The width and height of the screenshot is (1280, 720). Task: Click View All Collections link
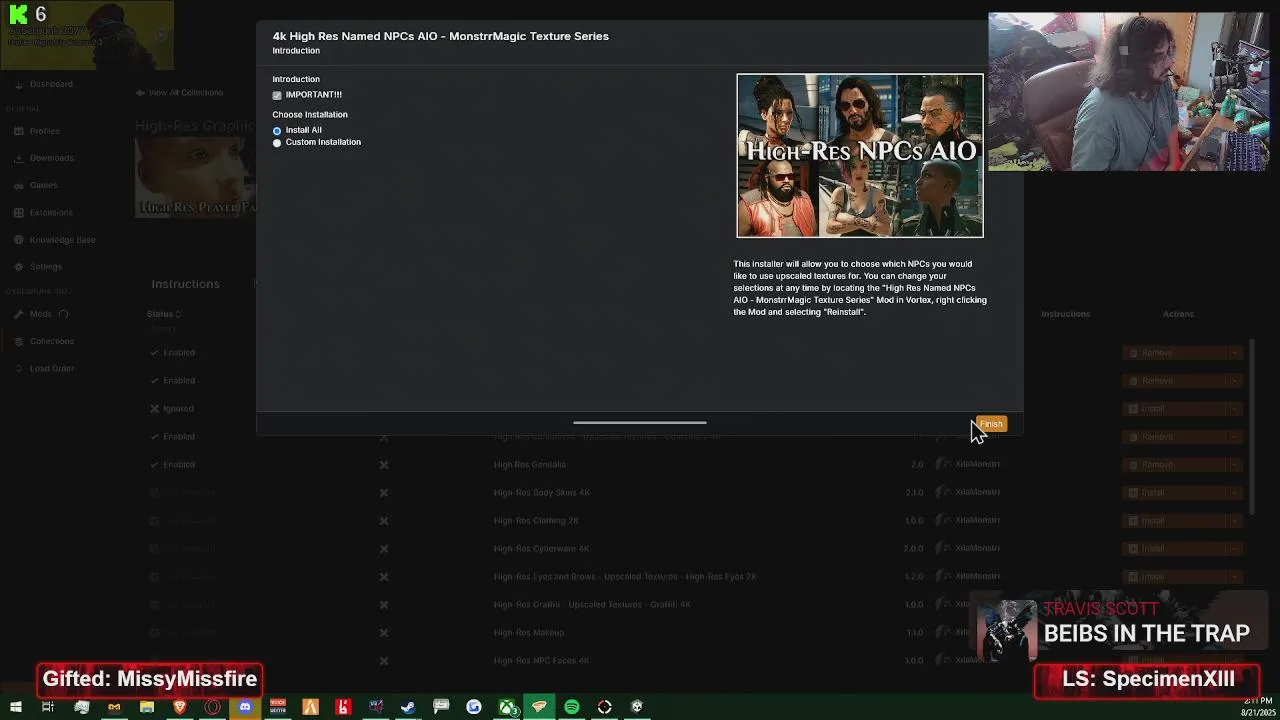point(180,93)
